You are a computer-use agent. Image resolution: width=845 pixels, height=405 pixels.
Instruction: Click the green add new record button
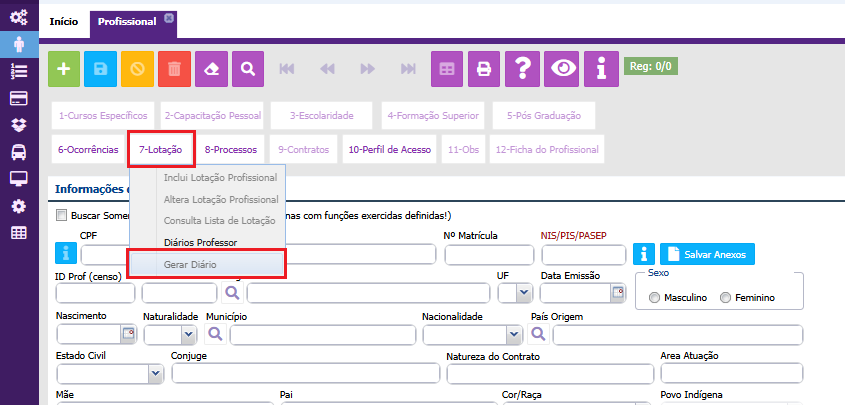(x=66, y=69)
